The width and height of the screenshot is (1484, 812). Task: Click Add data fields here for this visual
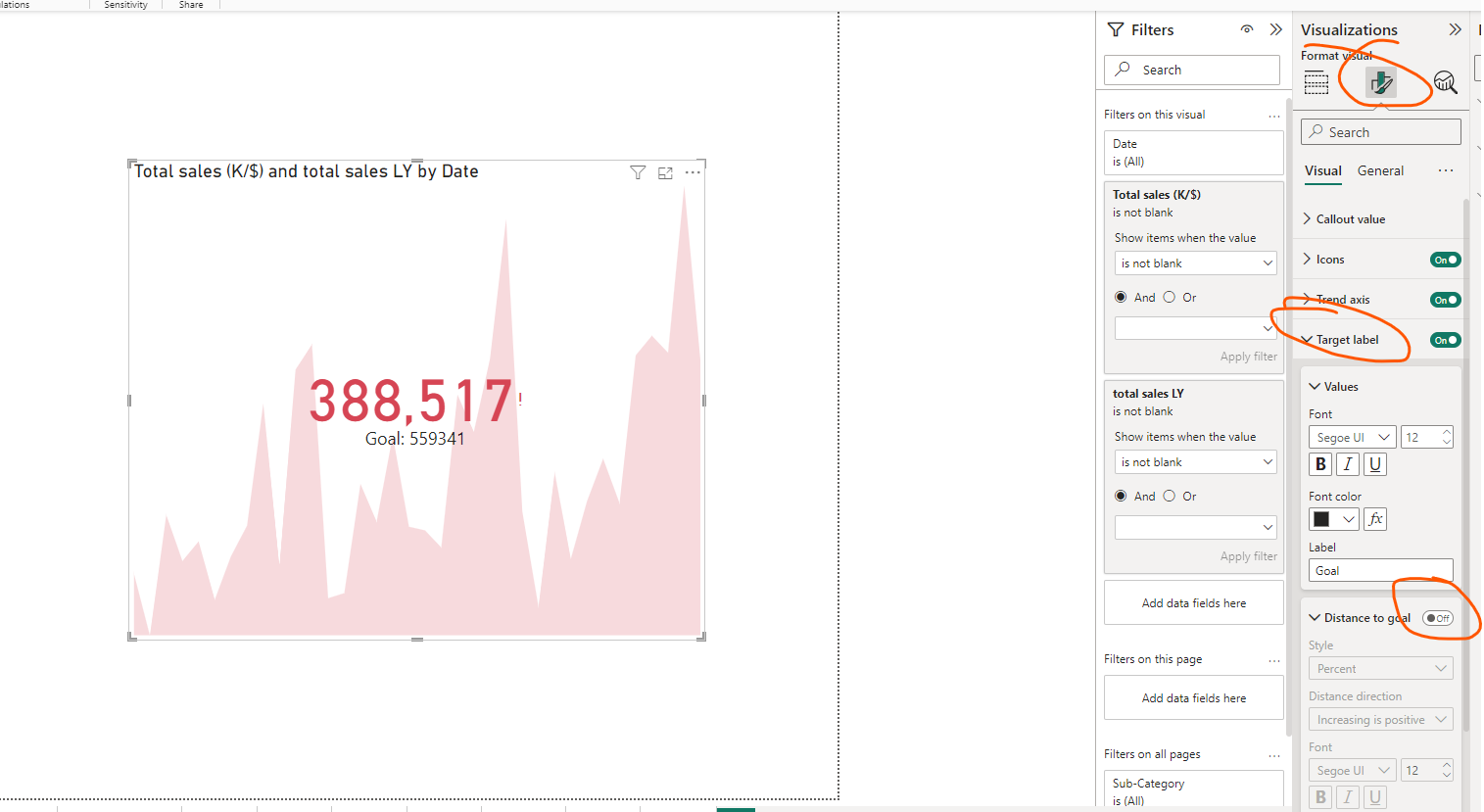tap(1193, 603)
